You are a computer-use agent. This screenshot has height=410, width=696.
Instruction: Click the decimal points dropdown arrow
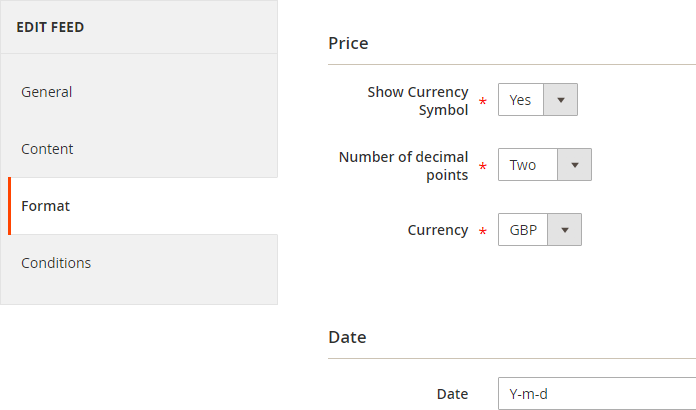(x=574, y=165)
